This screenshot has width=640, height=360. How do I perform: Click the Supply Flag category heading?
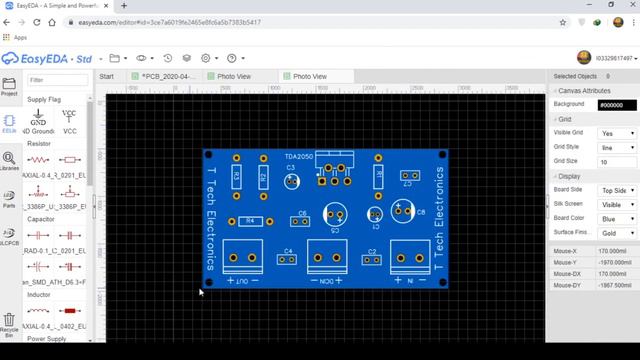pos(44,100)
